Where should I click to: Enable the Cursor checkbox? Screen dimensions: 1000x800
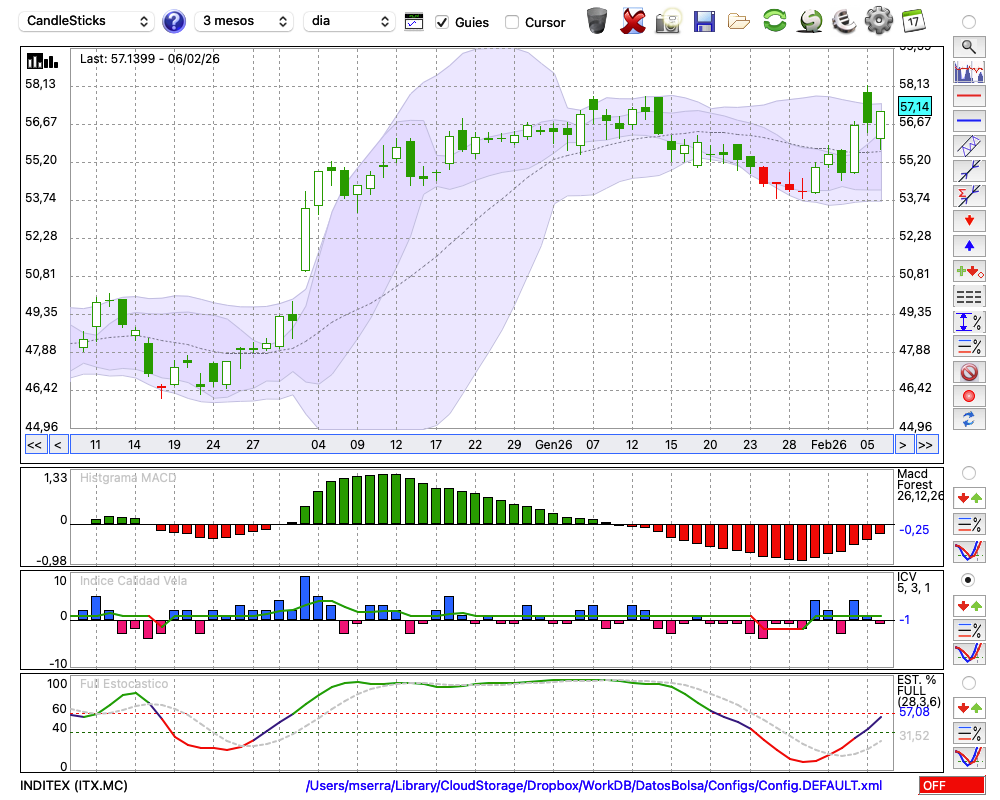point(512,22)
